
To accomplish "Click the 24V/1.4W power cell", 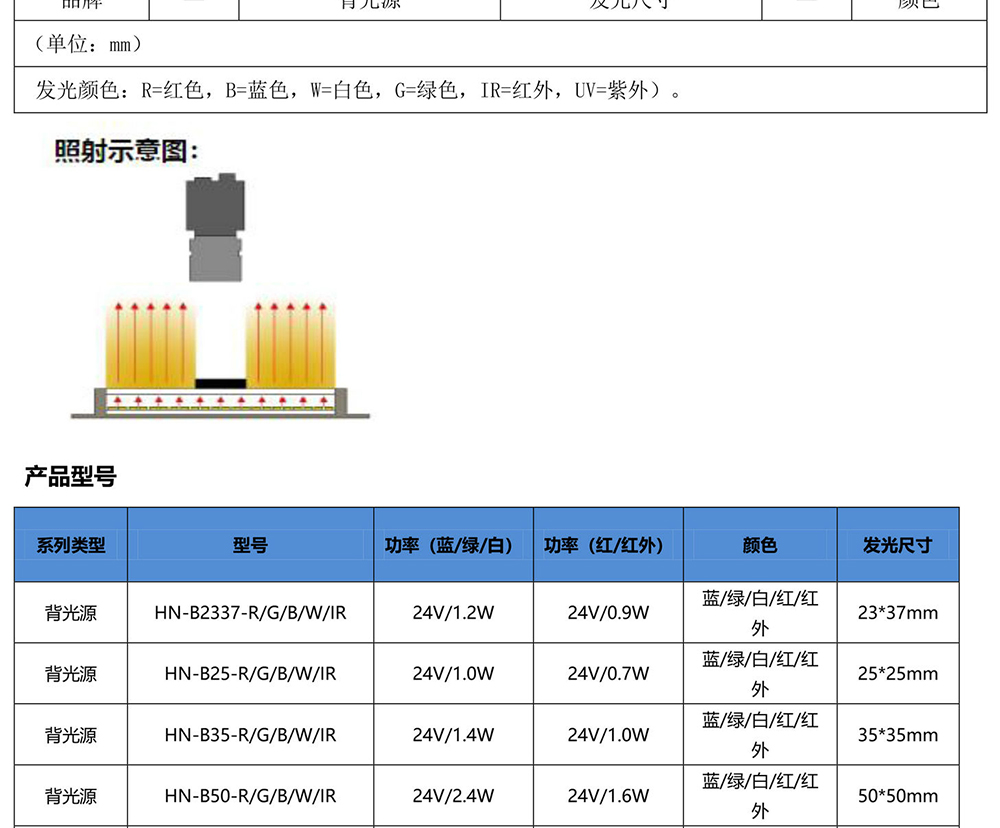I will click(453, 735).
